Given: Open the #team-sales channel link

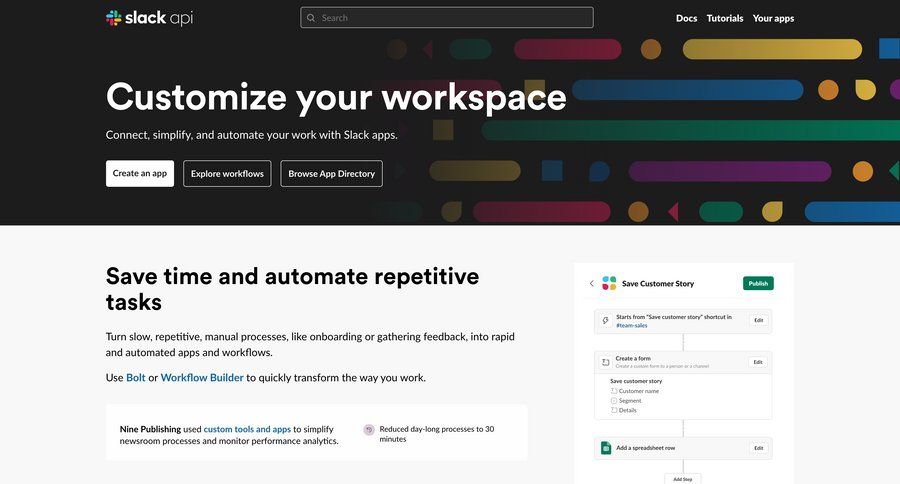Looking at the screenshot, I should (x=631, y=326).
